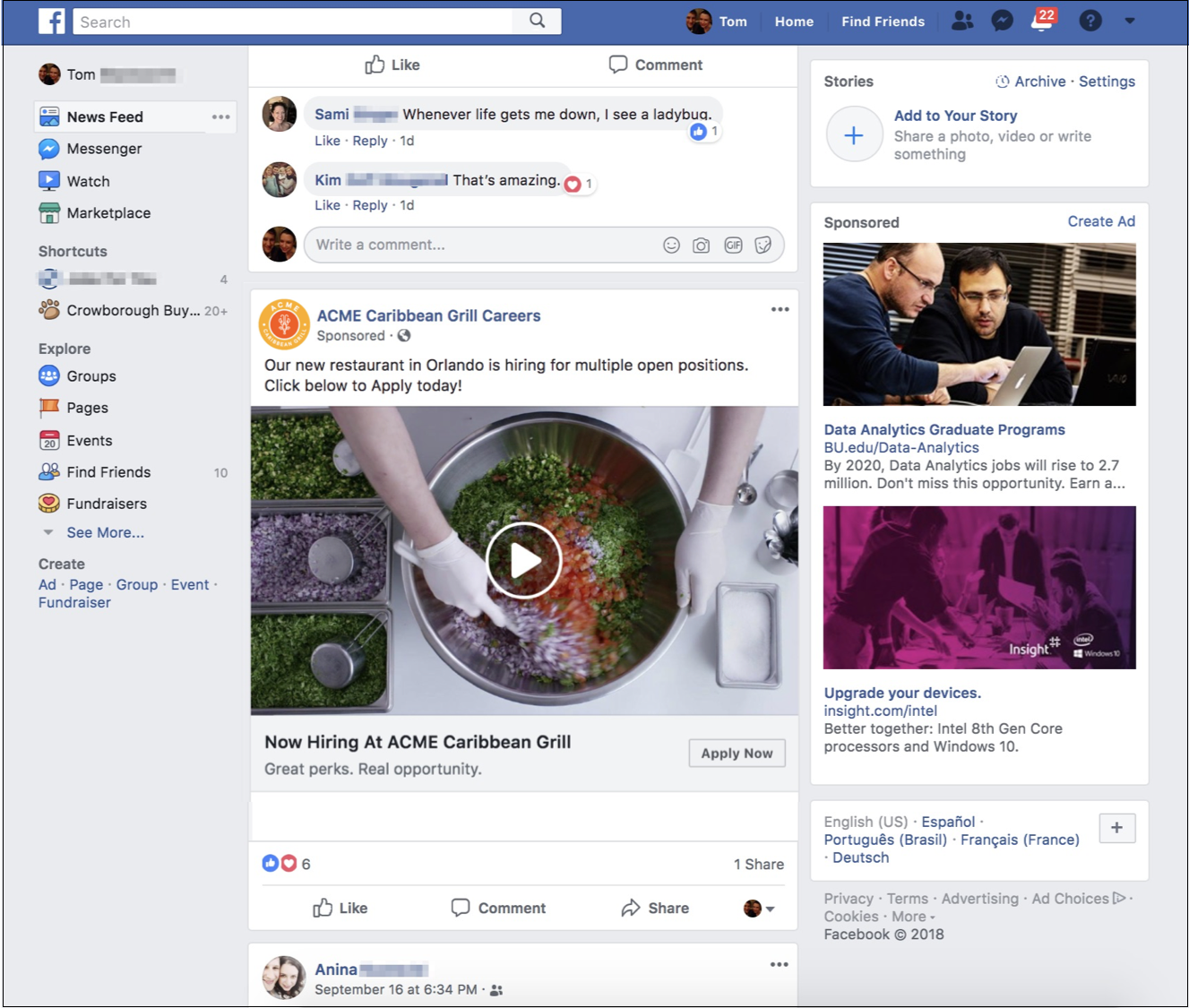
Task: Insert emoji in comment box
Action: click(671, 246)
